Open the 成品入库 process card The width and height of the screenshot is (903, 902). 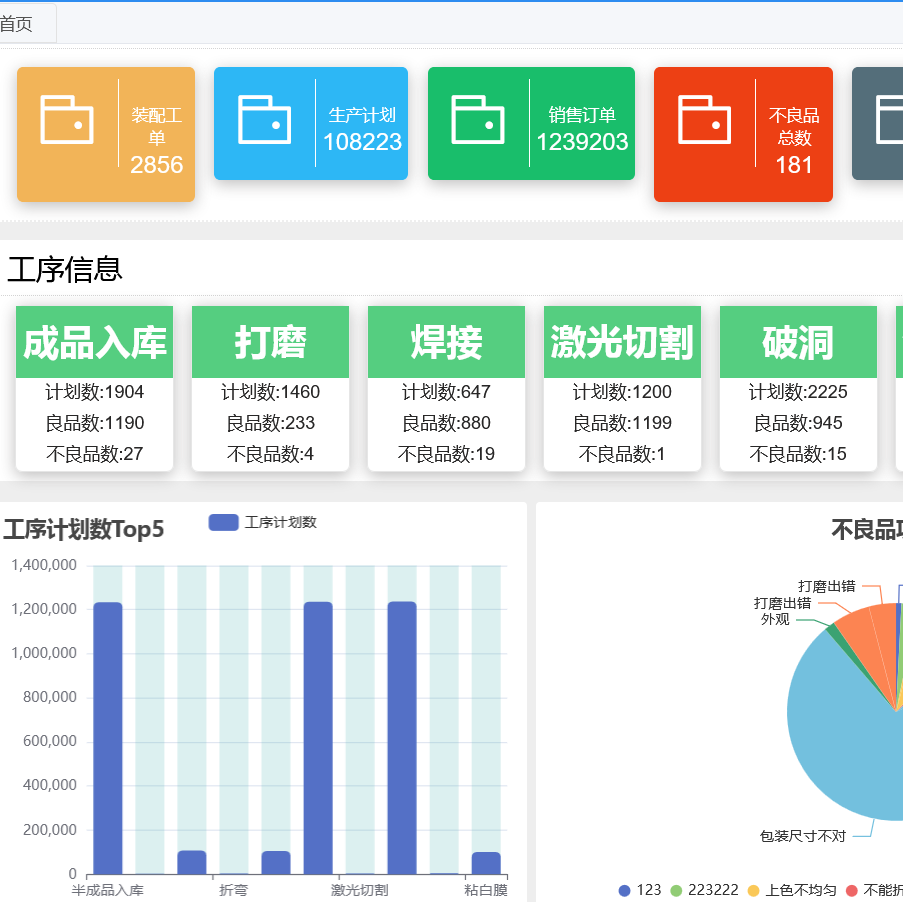tap(94, 341)
